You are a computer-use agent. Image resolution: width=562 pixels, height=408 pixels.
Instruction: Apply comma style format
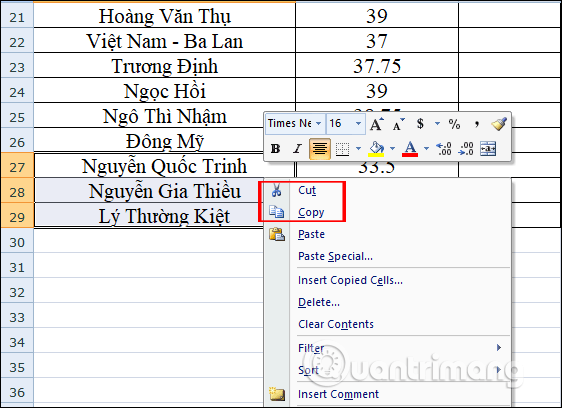(476, 124)
